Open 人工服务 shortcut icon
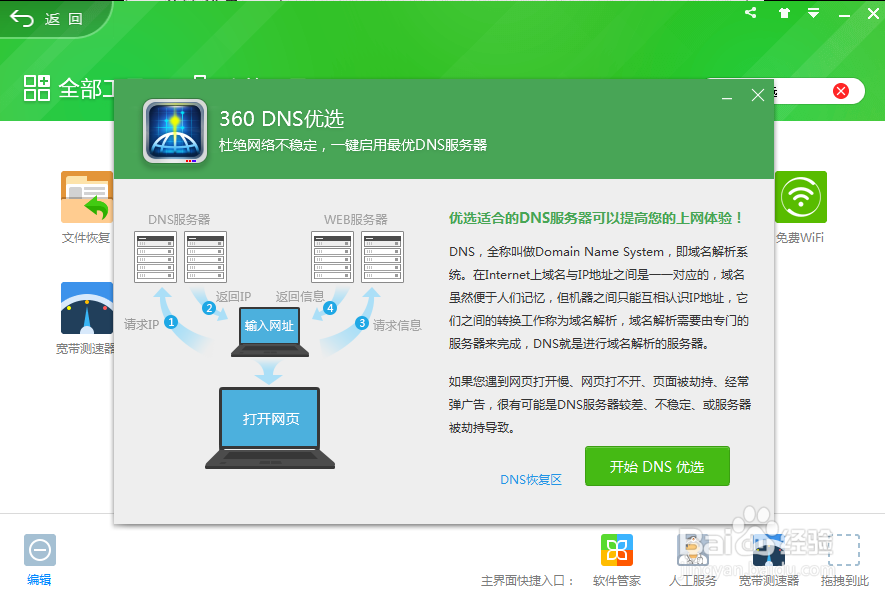 point(693,550)
